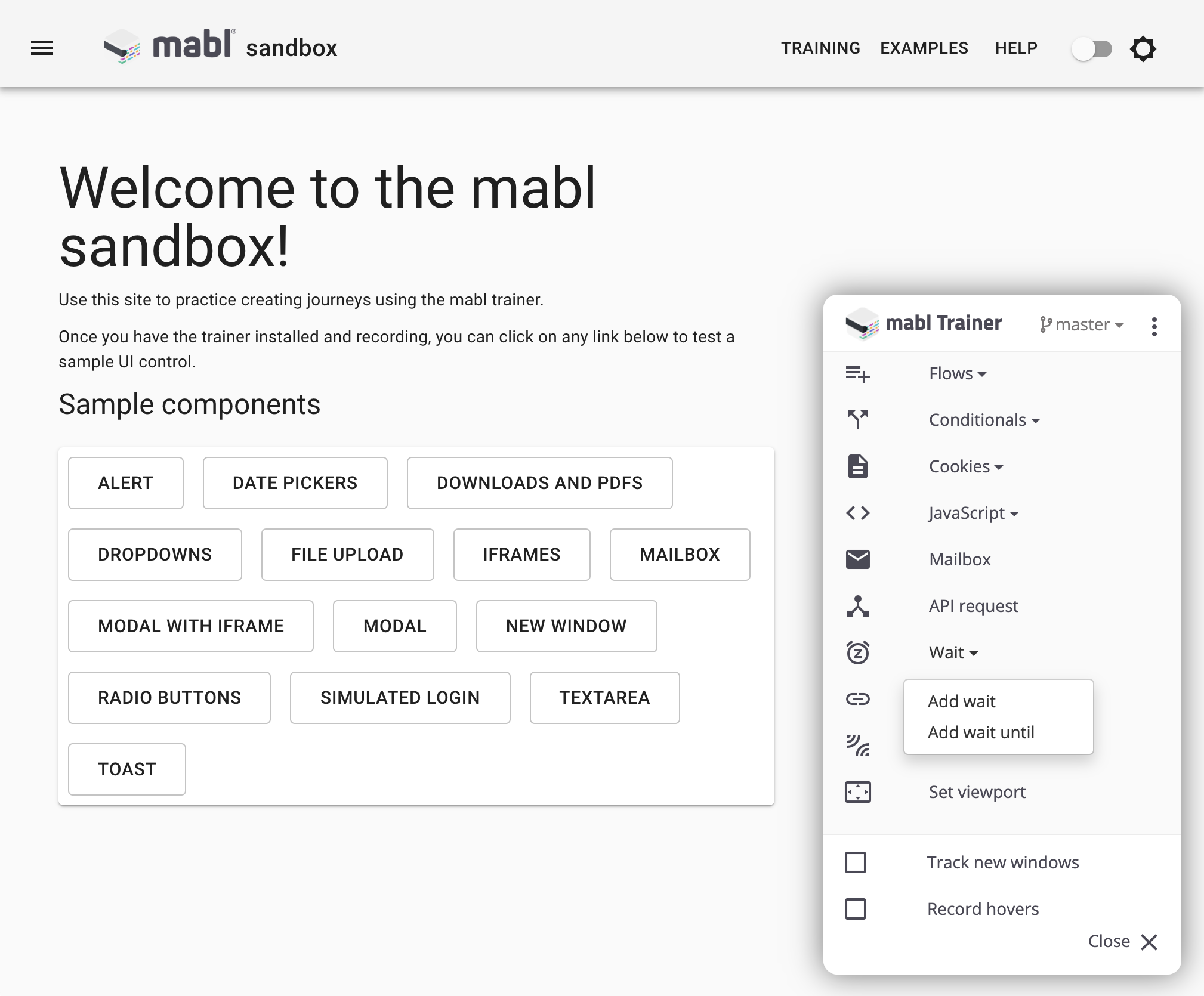Click the JavaScript code brackets icon
The image size is (1204, 996).
tap(858, 513)
